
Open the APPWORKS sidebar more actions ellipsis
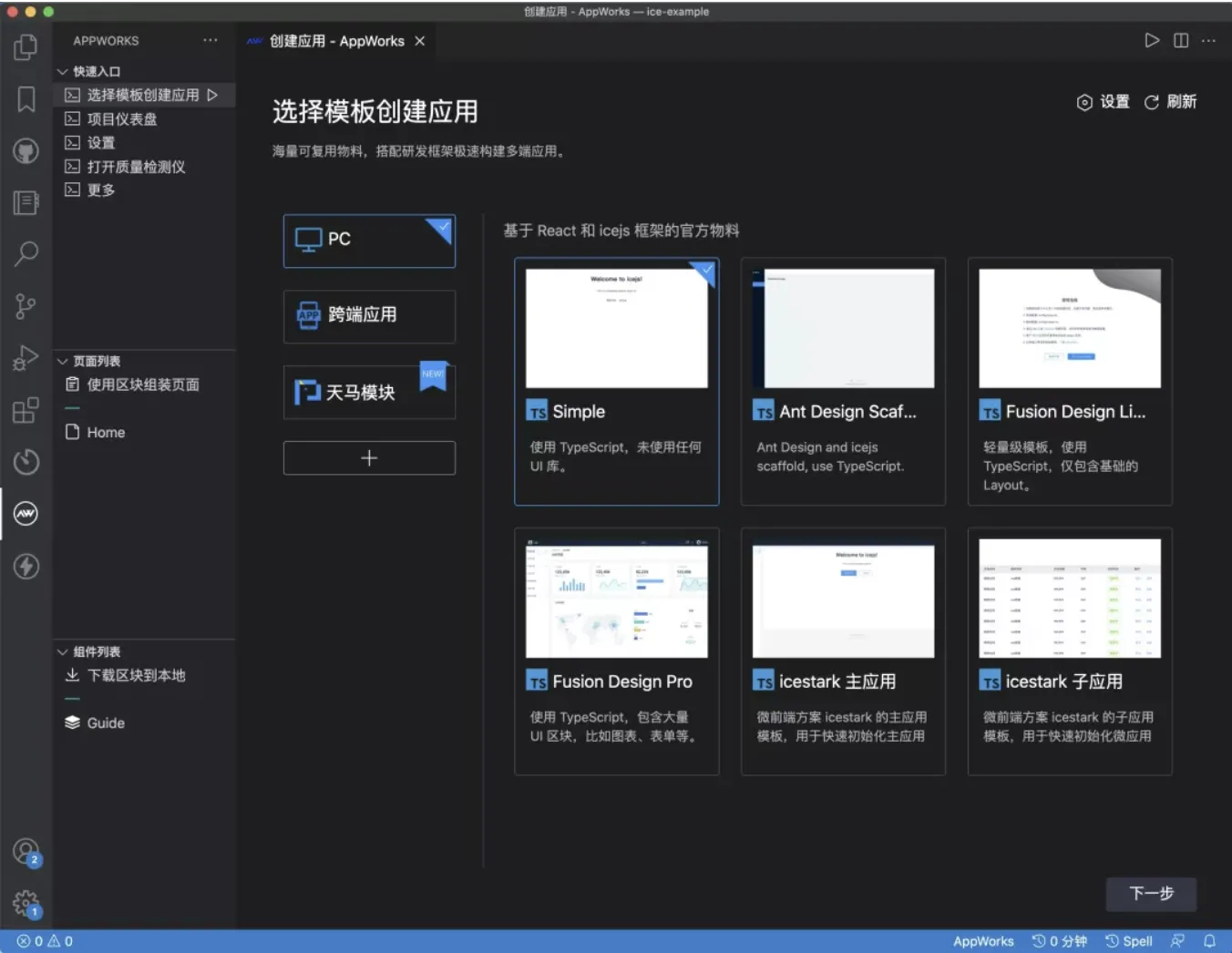click(x=210, y=40)
